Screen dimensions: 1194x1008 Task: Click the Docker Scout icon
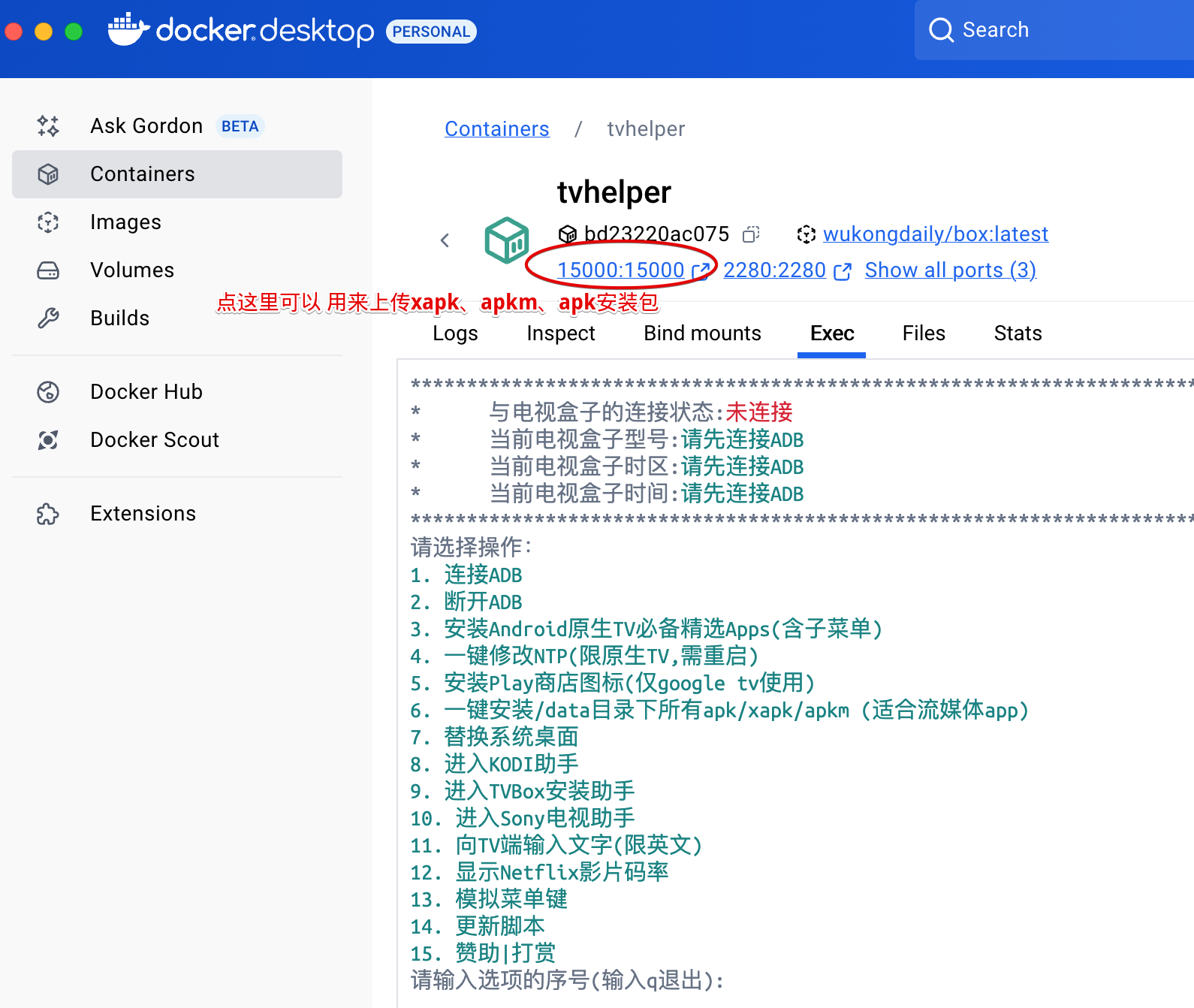pos(48,439)
